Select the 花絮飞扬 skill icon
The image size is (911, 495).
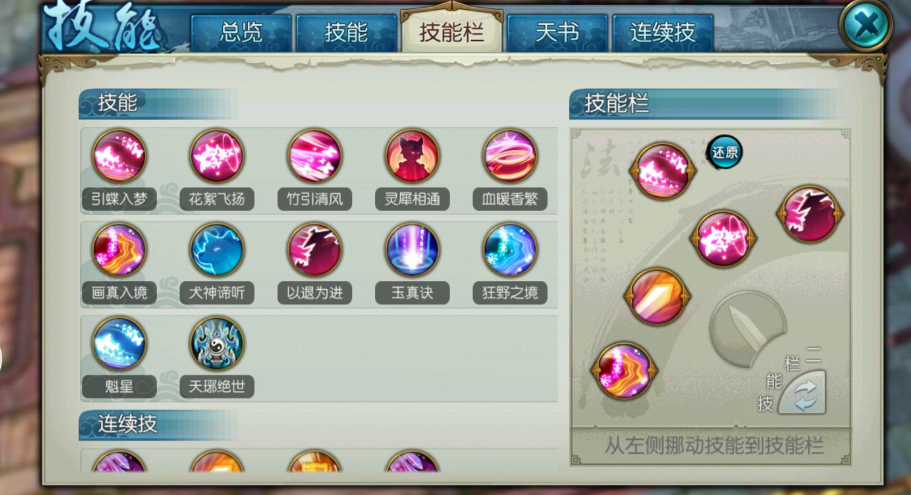[x=217, y=156]
